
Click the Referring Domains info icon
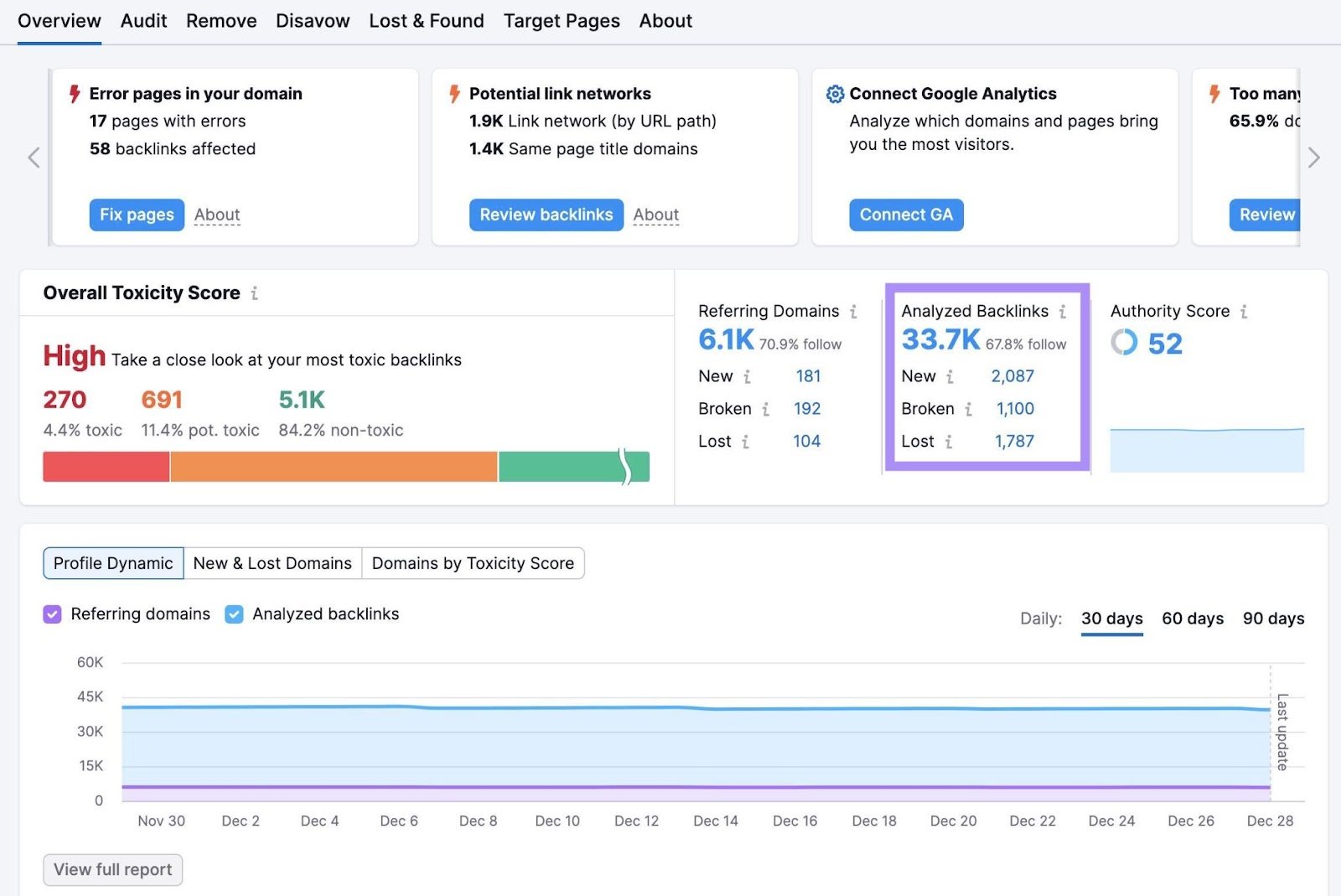click(x=855, y=311)
